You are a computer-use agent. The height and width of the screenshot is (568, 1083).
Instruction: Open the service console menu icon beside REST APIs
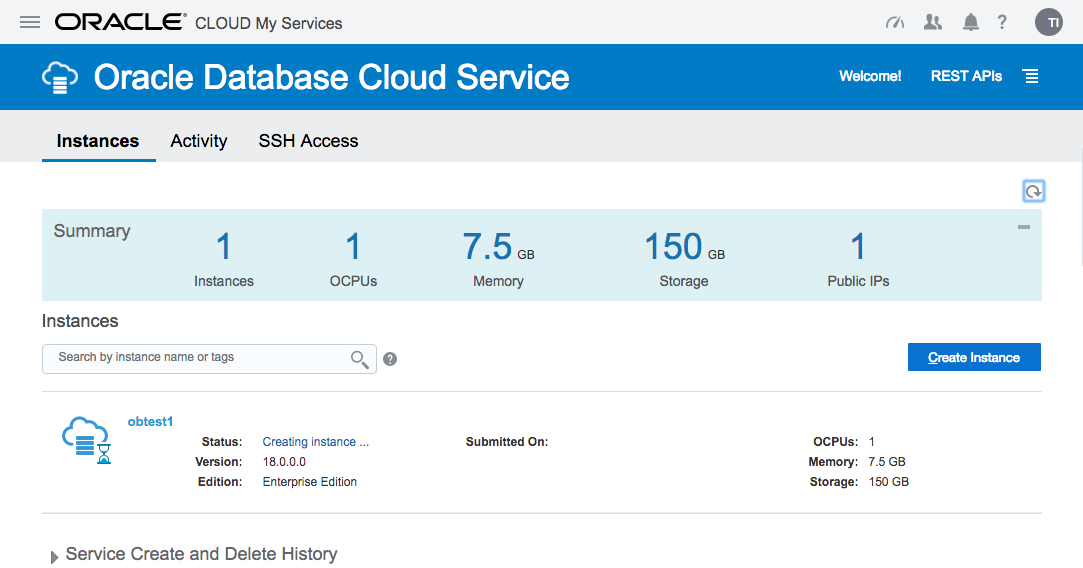point(1031,76)
